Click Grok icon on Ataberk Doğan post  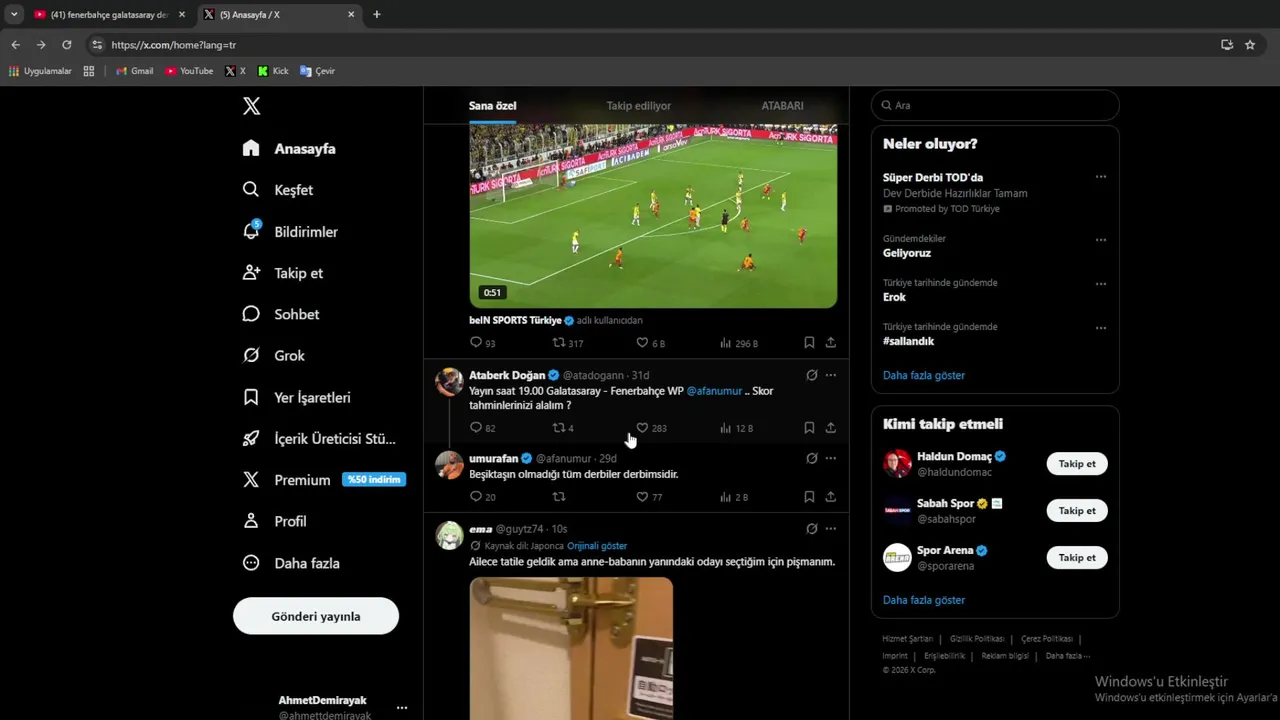point(812,375)
